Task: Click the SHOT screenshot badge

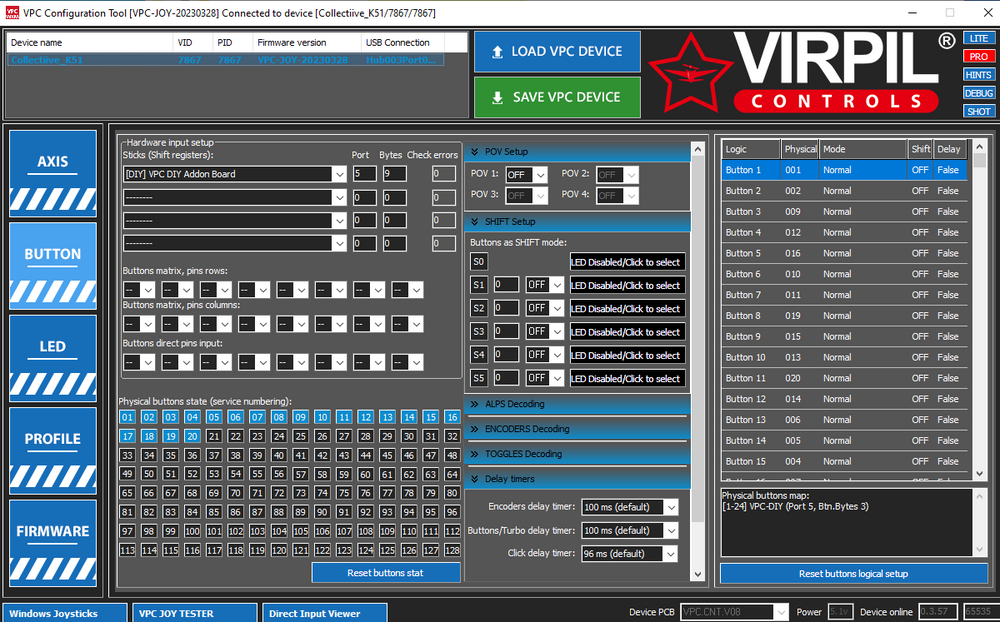Action: (x=979, y=110)
